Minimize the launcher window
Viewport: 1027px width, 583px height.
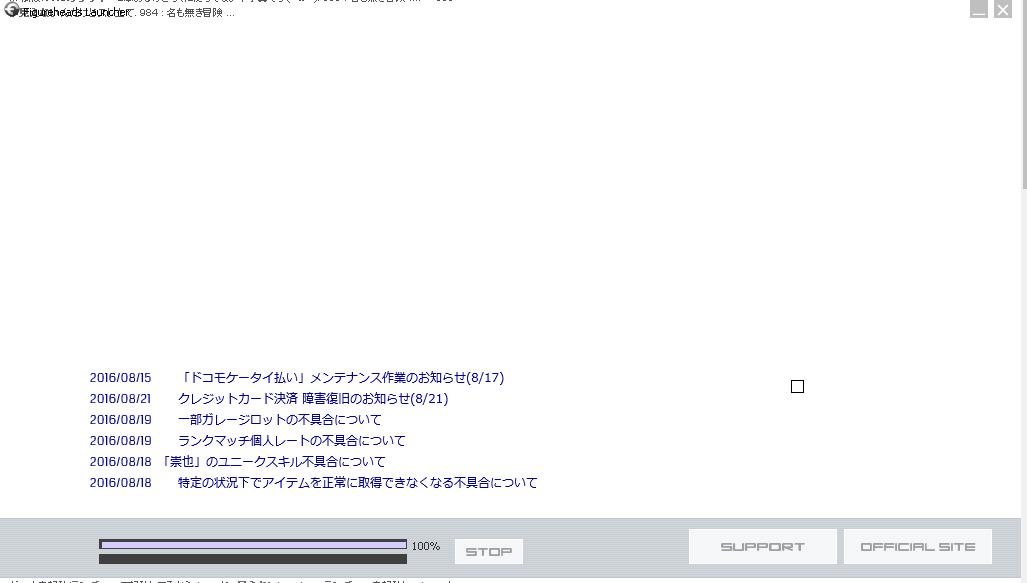coord(979,10)
